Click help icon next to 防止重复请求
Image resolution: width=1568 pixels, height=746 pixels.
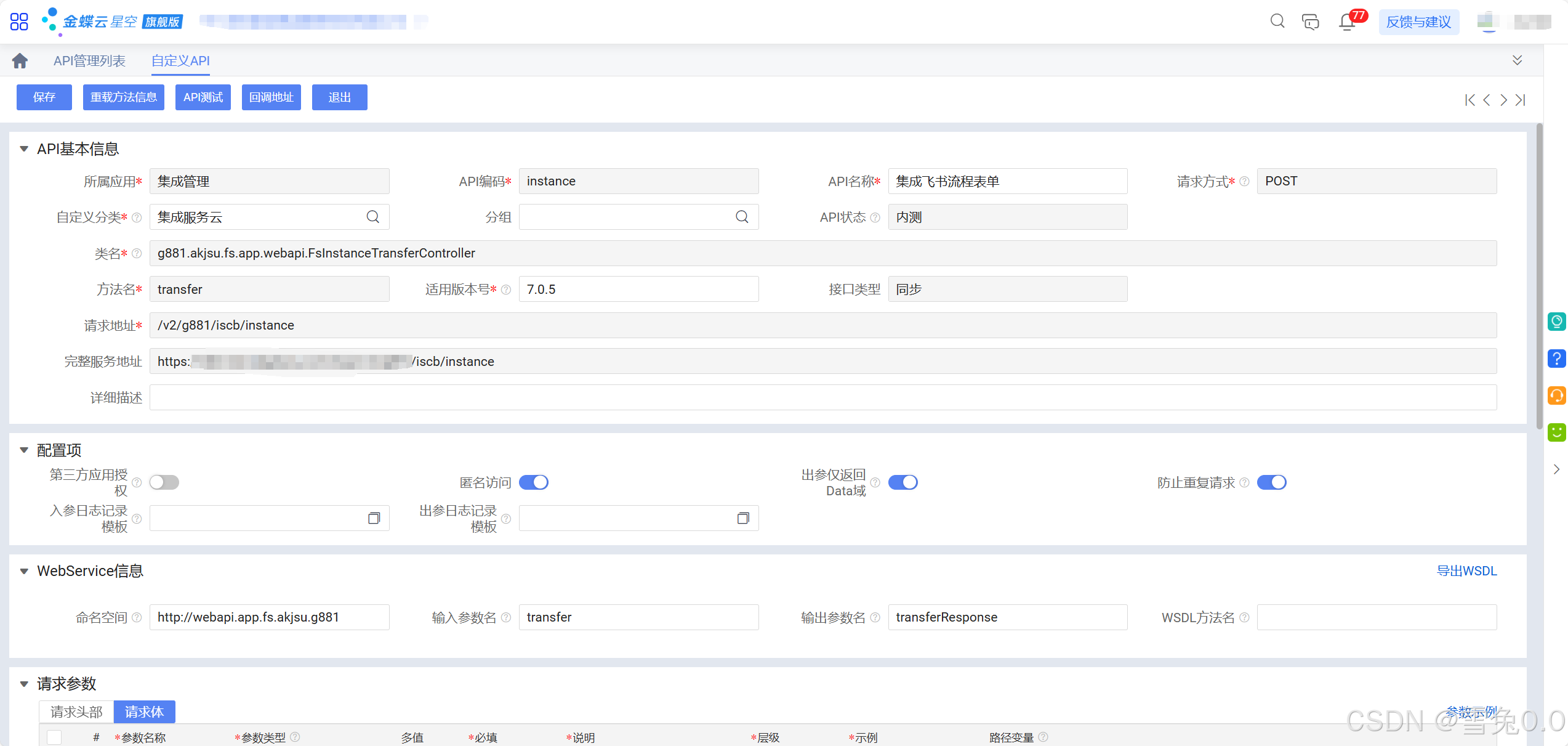click(1244, 482)
